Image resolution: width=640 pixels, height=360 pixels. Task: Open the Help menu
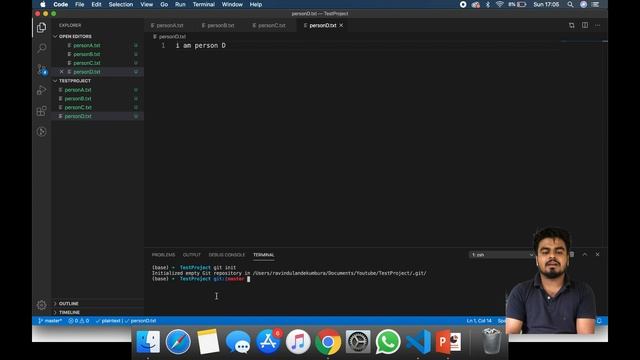point(256,4)
